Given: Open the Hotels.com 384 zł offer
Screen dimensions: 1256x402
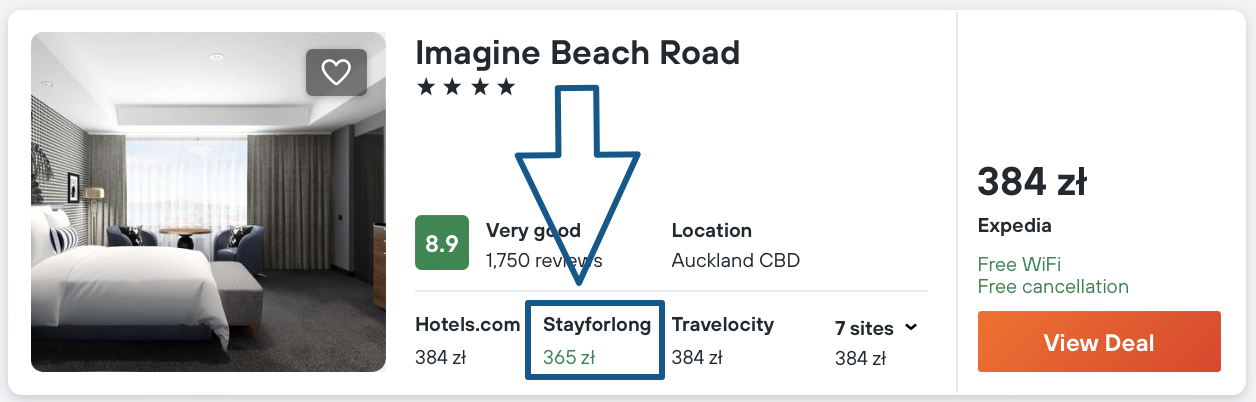Looking at the screenshot, I should [467, 340].
